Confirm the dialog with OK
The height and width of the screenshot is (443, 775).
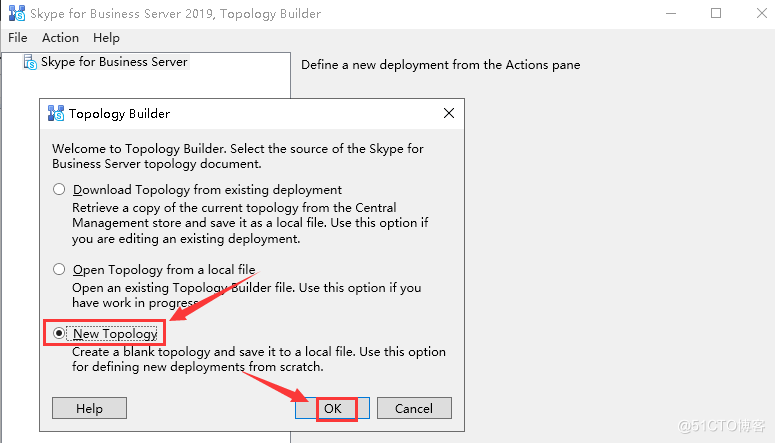[333, 408]
